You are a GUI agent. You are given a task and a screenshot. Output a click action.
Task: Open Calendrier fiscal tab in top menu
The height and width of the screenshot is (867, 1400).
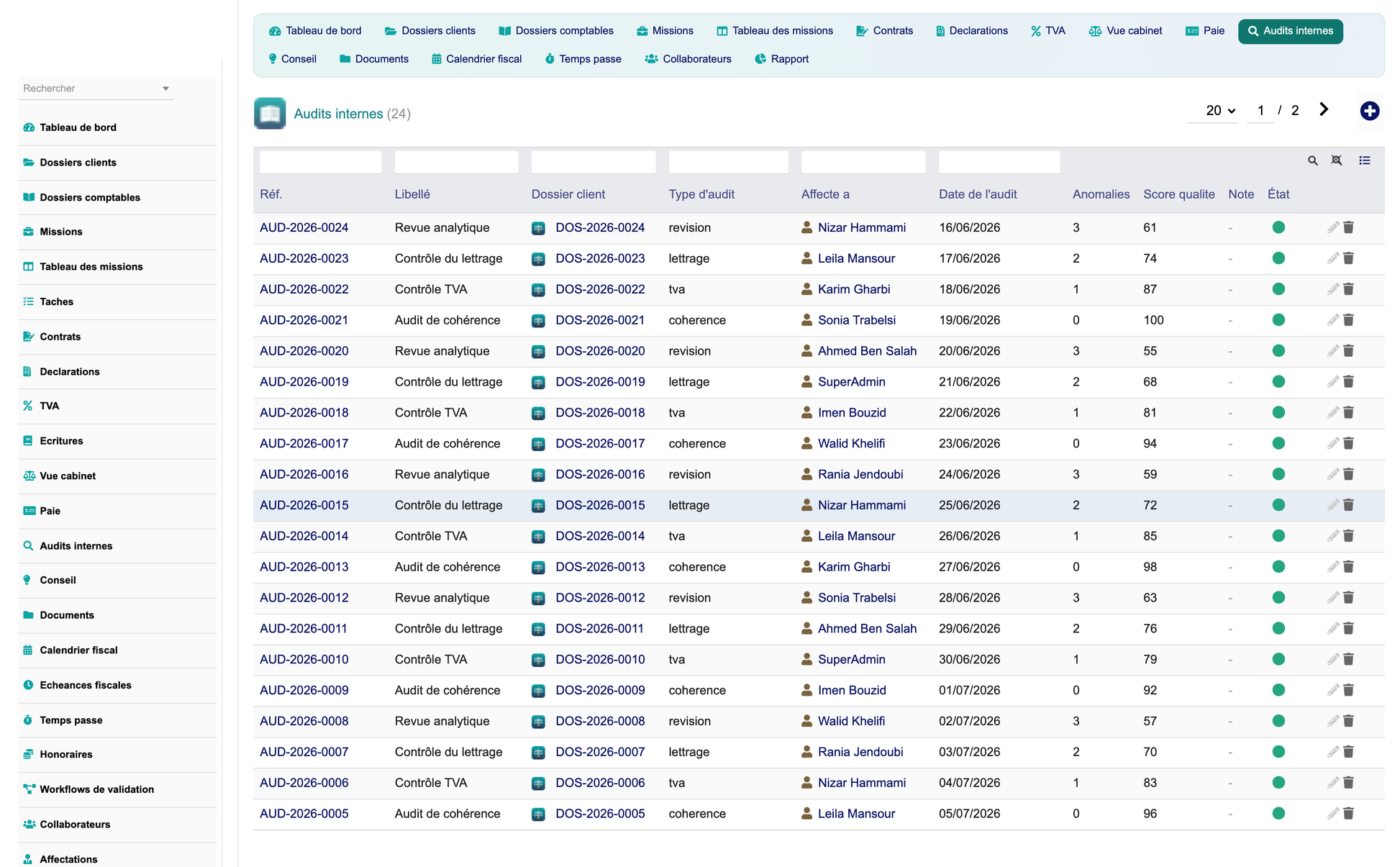coord(476,59)
